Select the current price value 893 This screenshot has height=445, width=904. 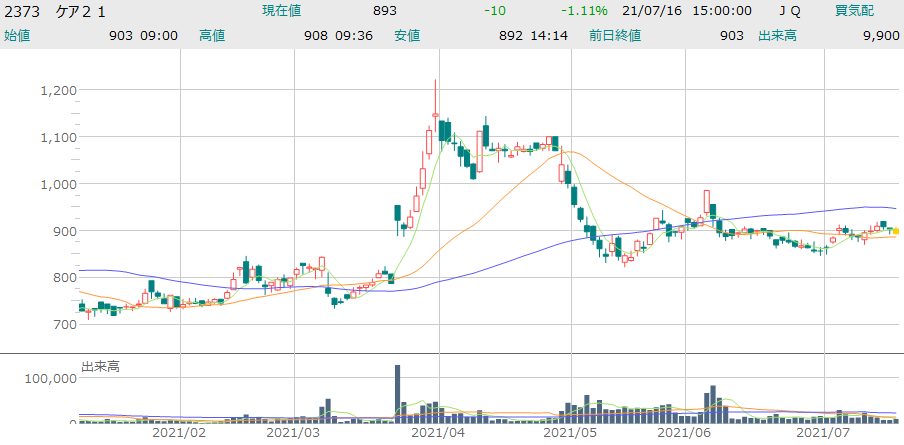(x=384, y=10)
